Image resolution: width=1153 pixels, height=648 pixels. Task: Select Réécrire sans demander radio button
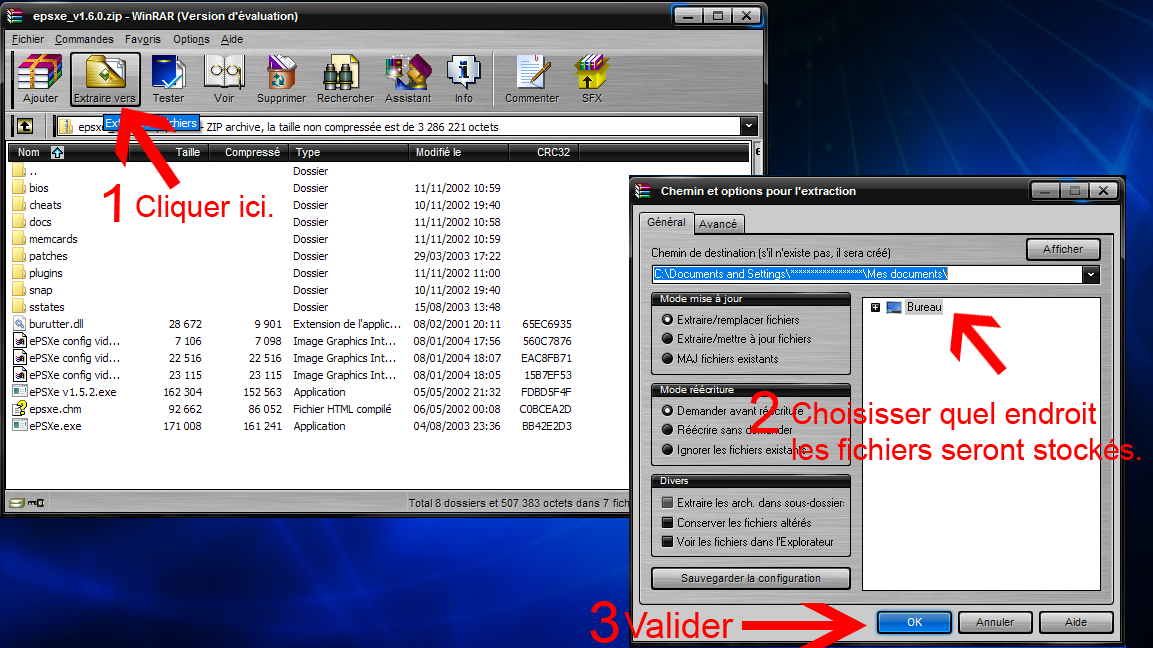pyautogui.click(x=668, y=430)
